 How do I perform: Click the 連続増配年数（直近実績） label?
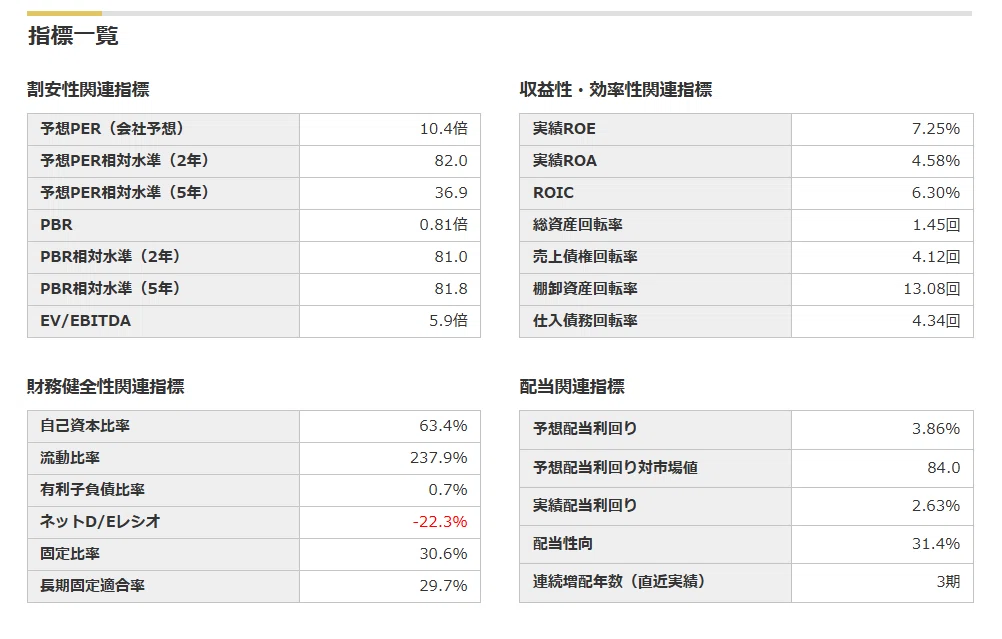(x=619, y=581)
